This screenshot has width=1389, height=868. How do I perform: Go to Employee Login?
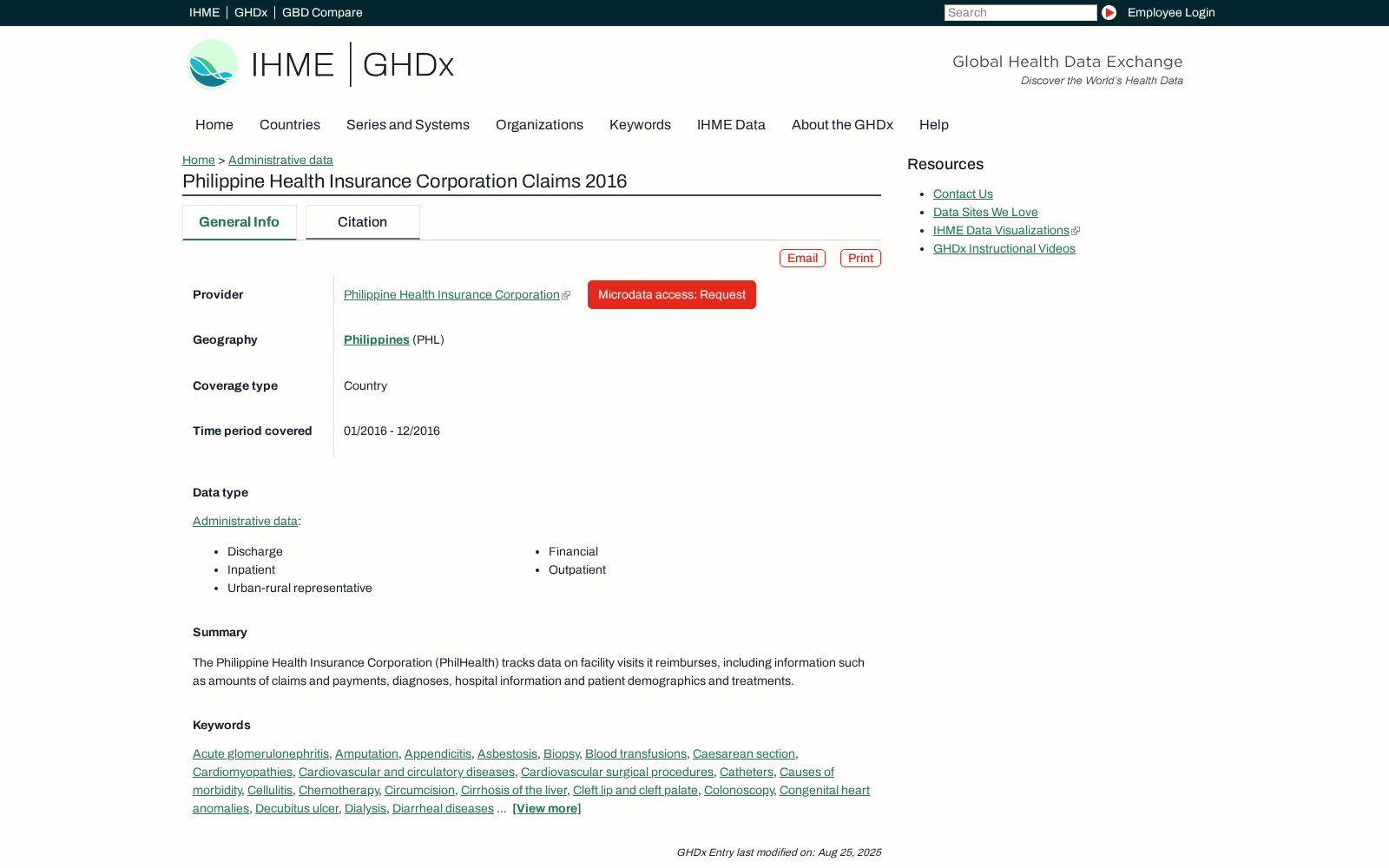(x=1171, y=12)
